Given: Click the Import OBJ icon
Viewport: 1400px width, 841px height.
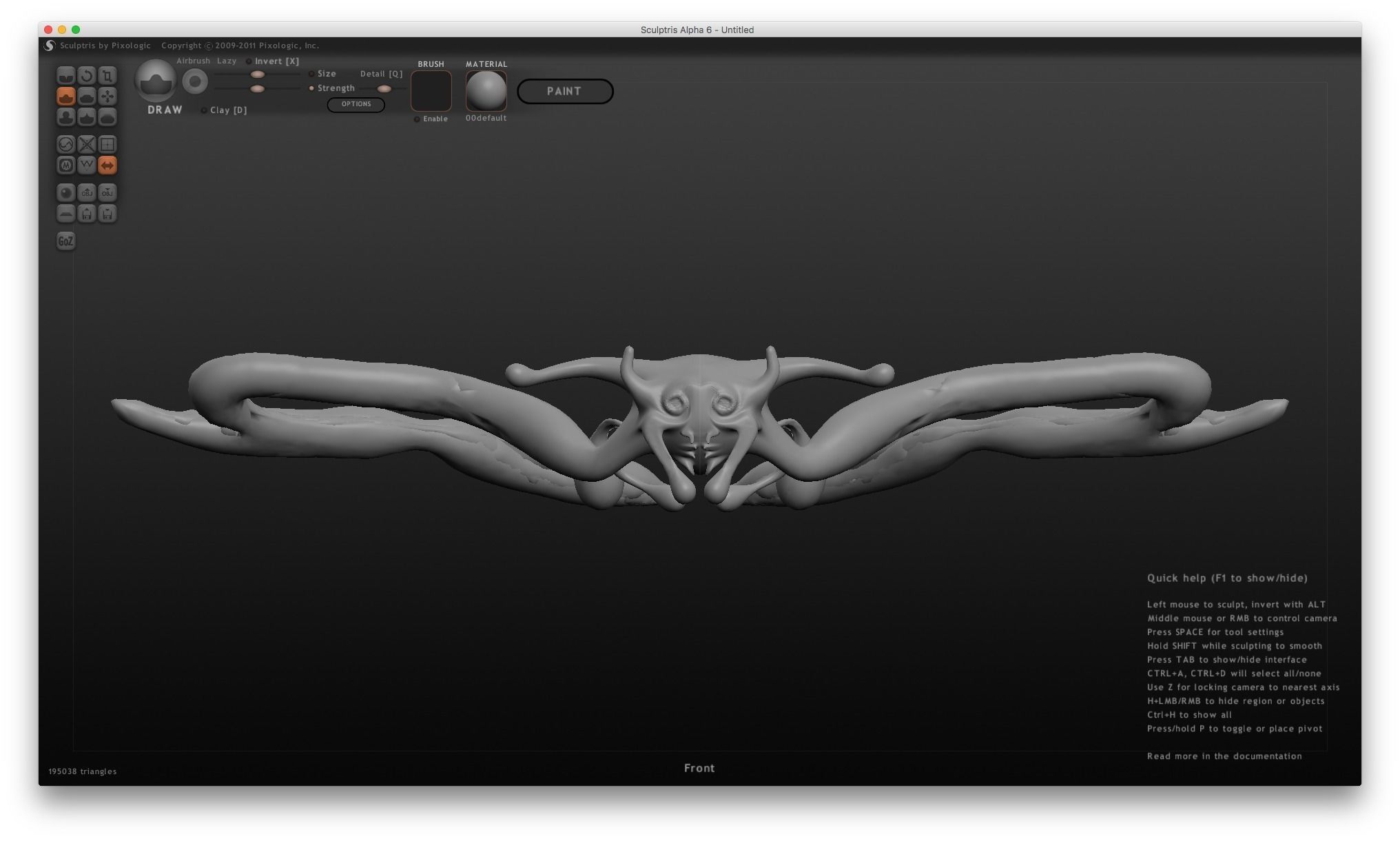Looking at the screenshot, I should [x=87, y=192].
